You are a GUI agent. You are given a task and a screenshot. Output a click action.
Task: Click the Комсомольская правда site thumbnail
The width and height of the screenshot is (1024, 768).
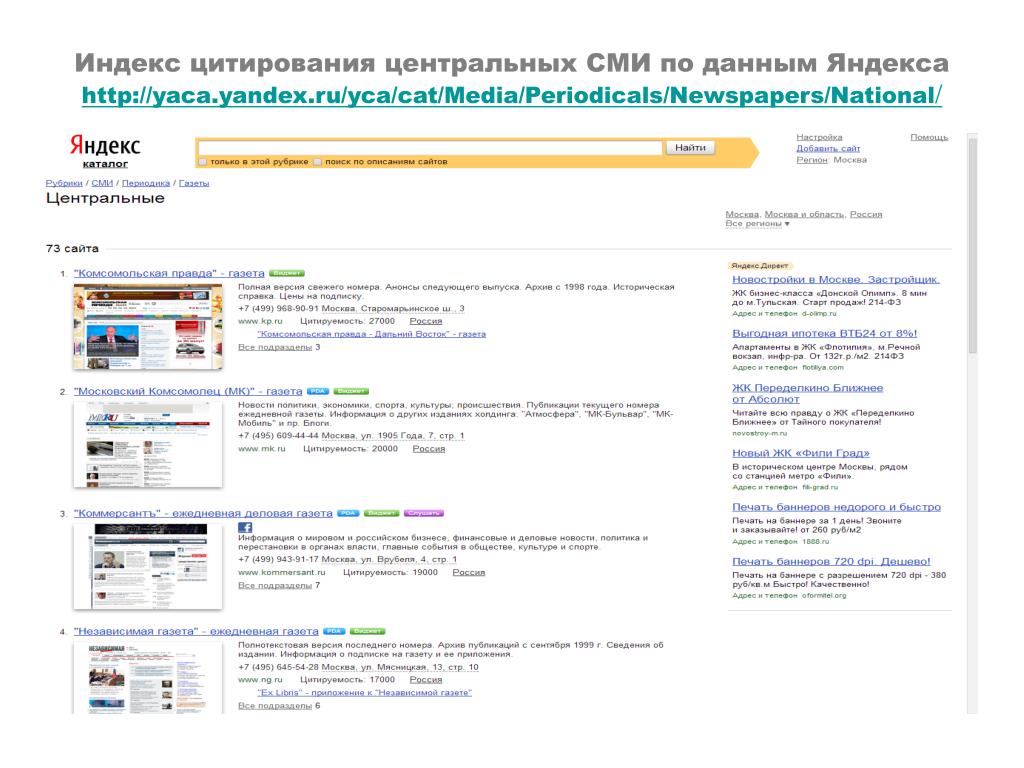(x=148, y=327)
